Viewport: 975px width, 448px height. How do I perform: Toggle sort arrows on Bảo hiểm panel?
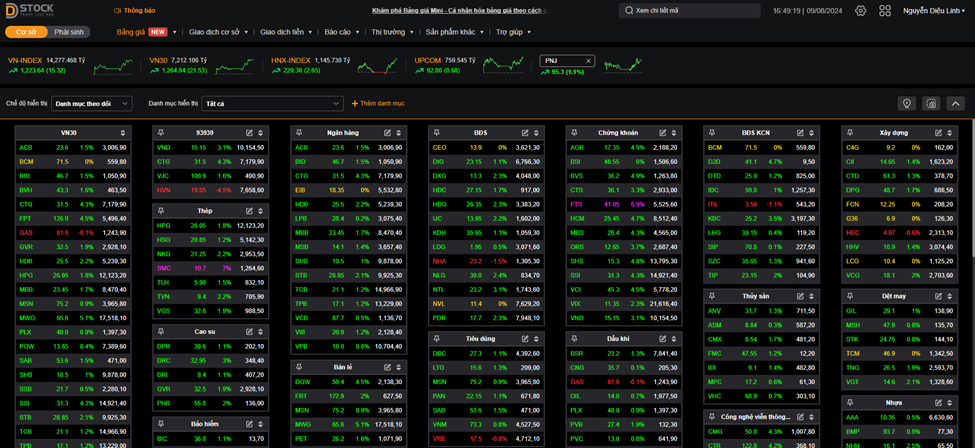(x=261, y=424)
